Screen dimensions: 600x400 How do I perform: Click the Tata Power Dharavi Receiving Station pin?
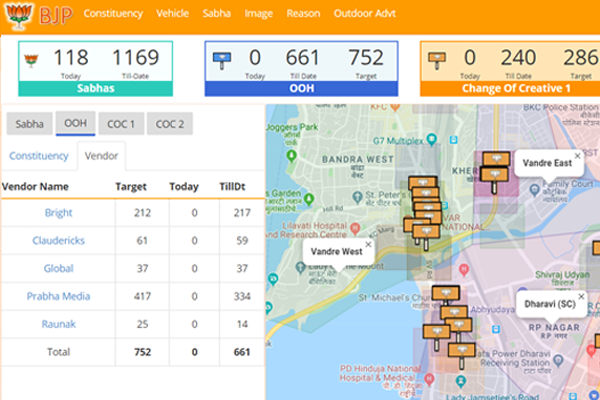point(559,360)
